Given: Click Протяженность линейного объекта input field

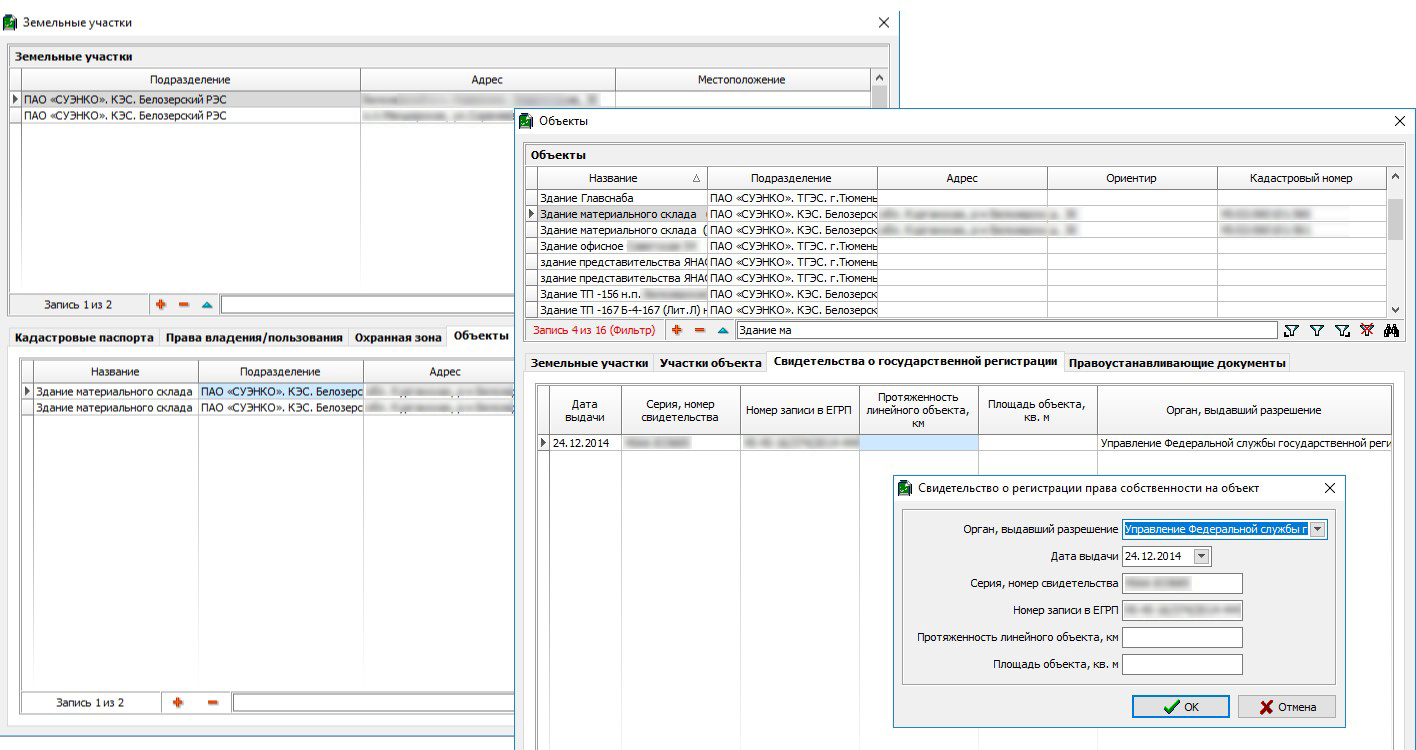Looking at the screenshot, I should click(1182, 637).
